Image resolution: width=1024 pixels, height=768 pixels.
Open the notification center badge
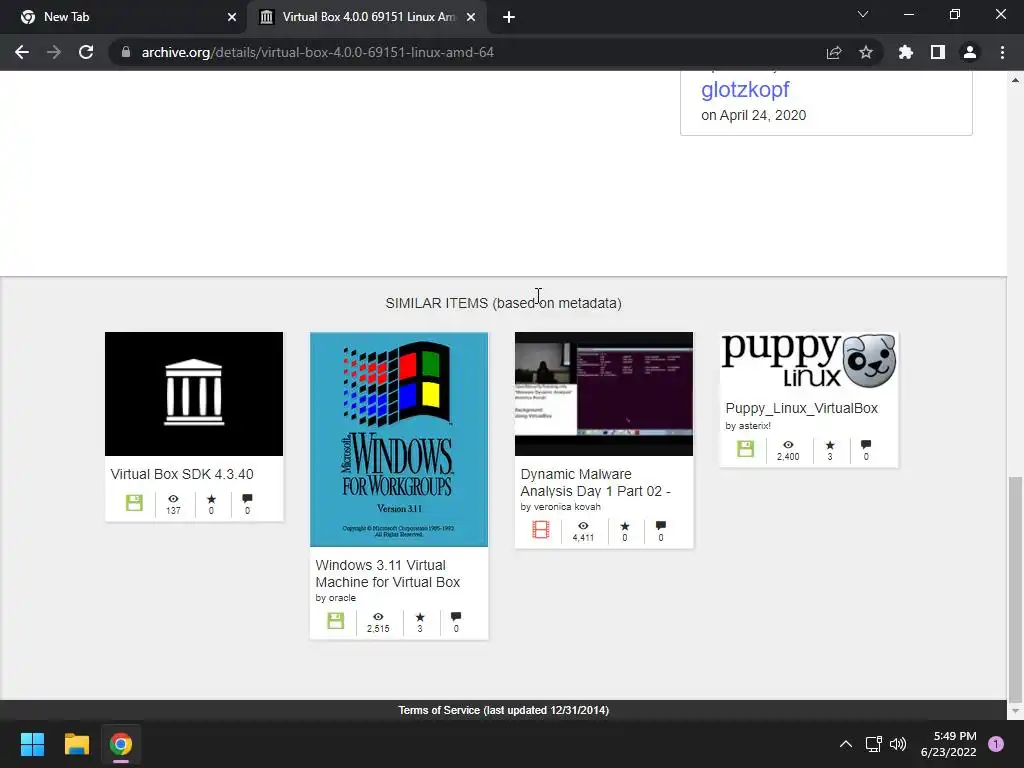996,744
